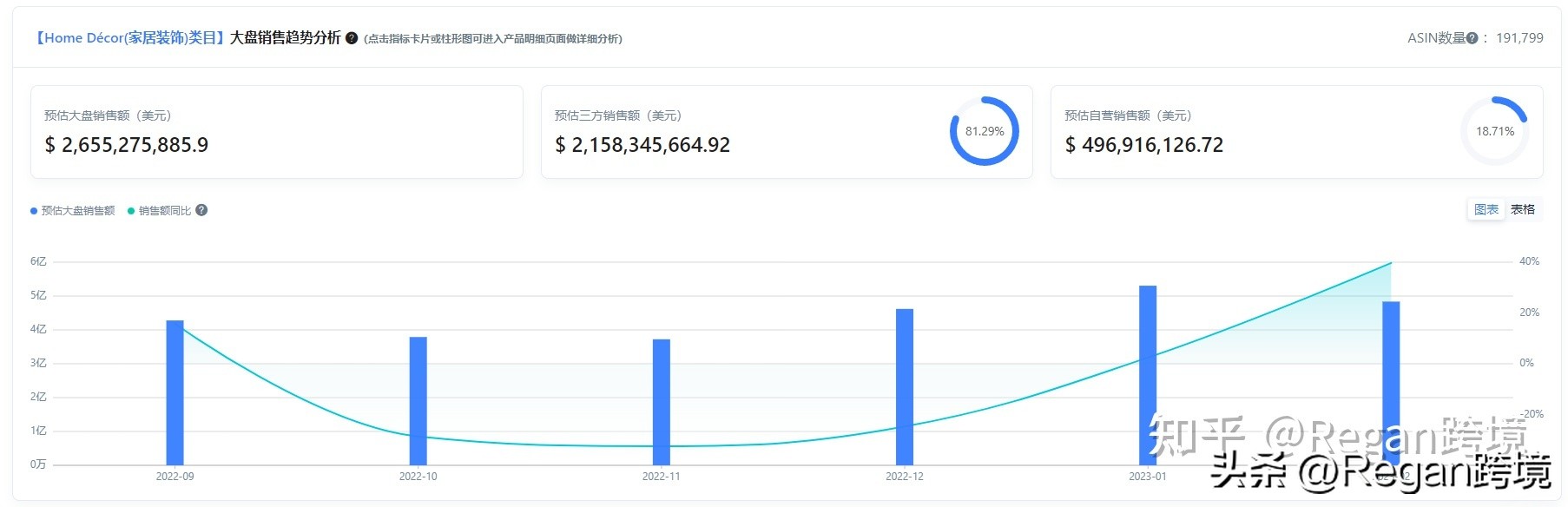This screenshot has height=507, width=1568.
Task: Click the 6亿 y-axis label
Action: coord(38,261)
